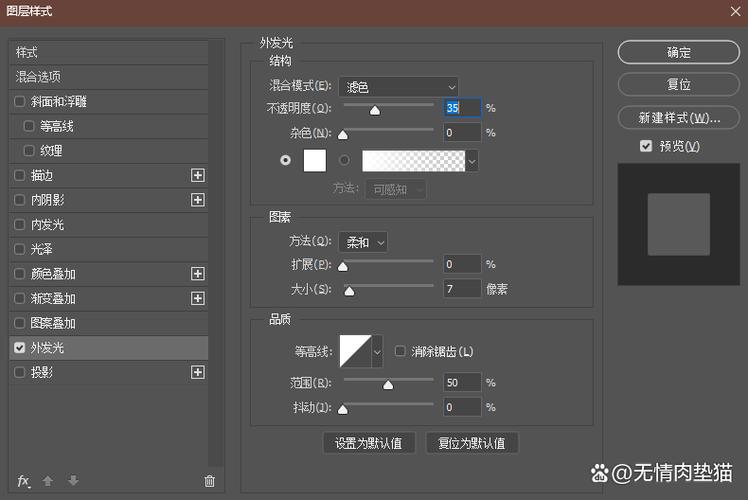Close the 图层样式 dialog
This screenshot has width=748, height=500.
coord(735,11)
